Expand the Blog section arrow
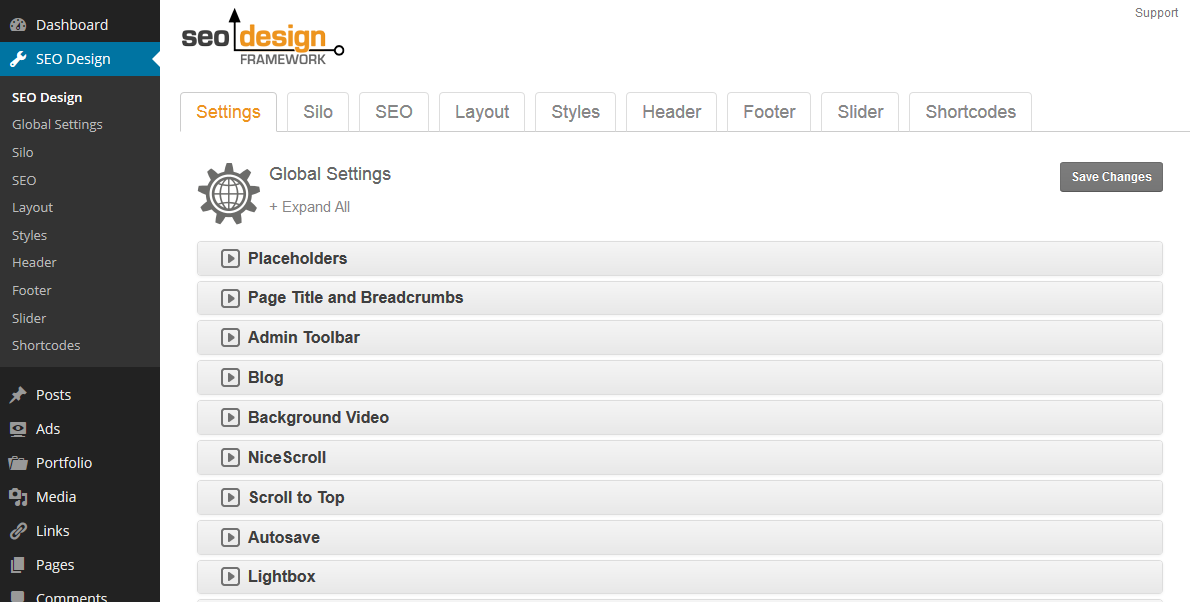 [x=230, y=378]
